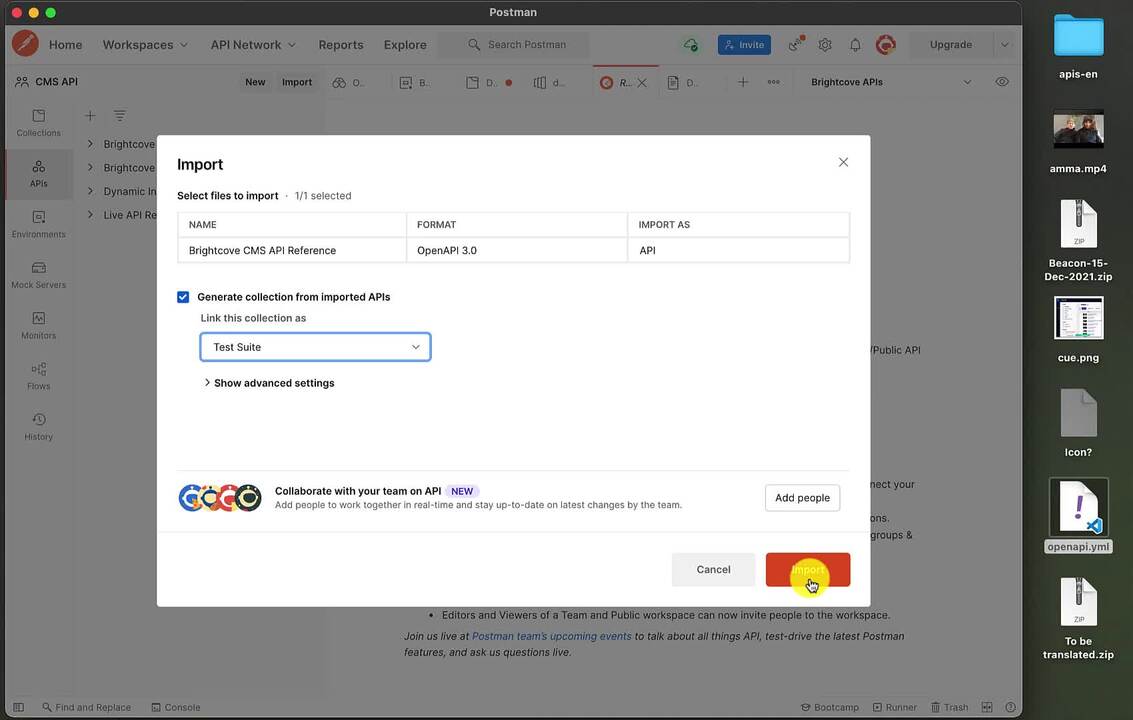Open Postman settings gear icon

(x=825, y=45)
